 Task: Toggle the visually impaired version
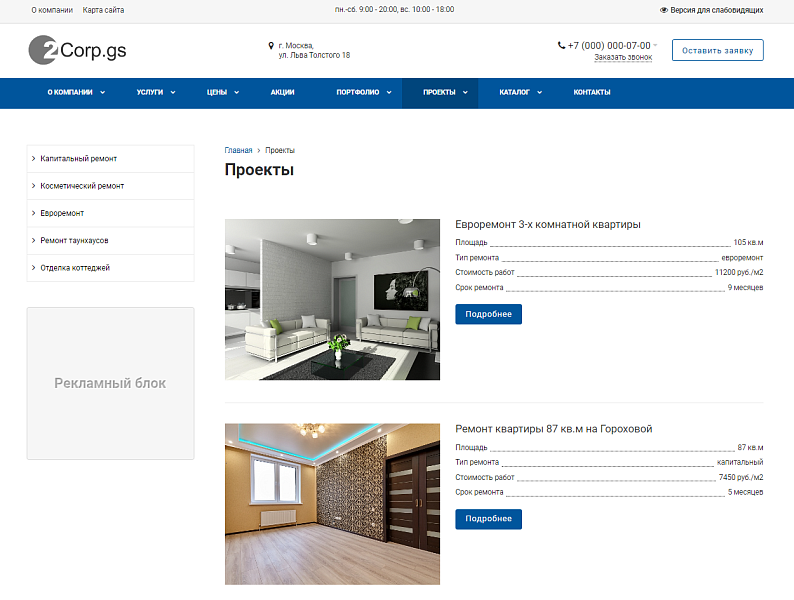[x=711, y=10]
